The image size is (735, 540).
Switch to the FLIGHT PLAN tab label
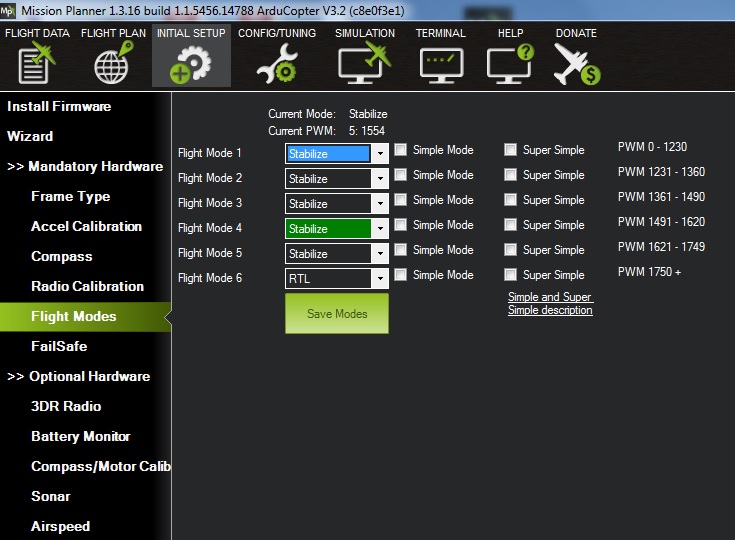click(x=113, y=33)
